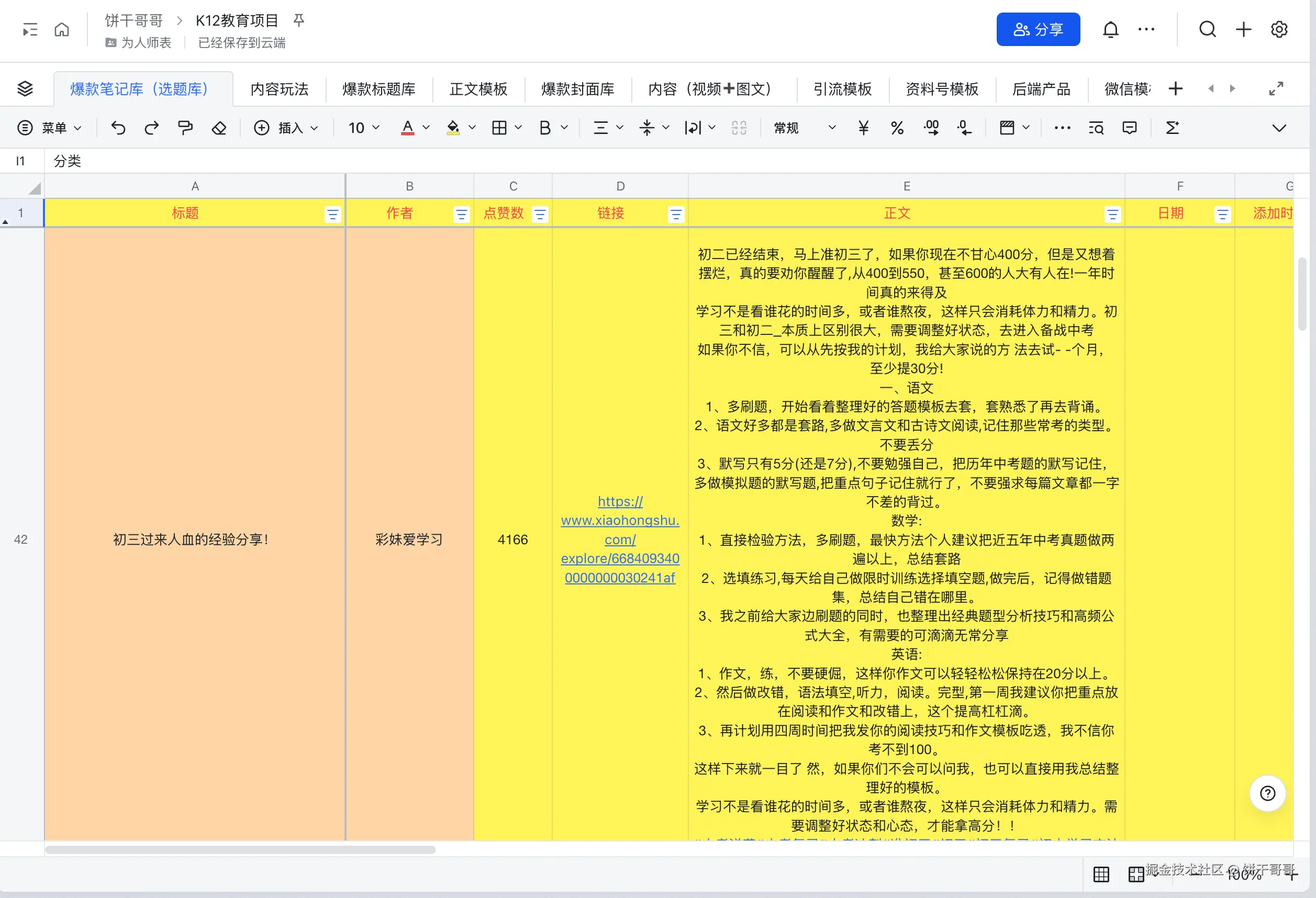Switch to 内容玩法 tab
1316x898 pixels.
279,89
